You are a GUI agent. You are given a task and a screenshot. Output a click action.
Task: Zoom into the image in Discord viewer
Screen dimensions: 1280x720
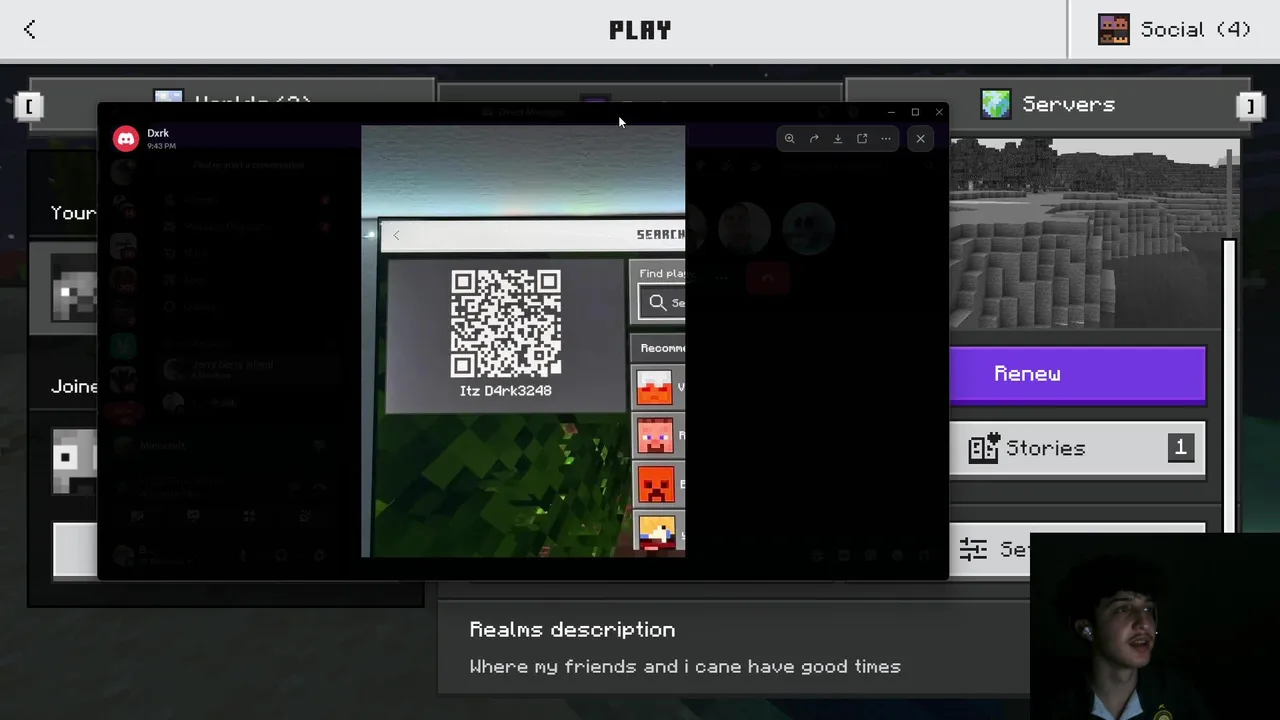[789, 139]
